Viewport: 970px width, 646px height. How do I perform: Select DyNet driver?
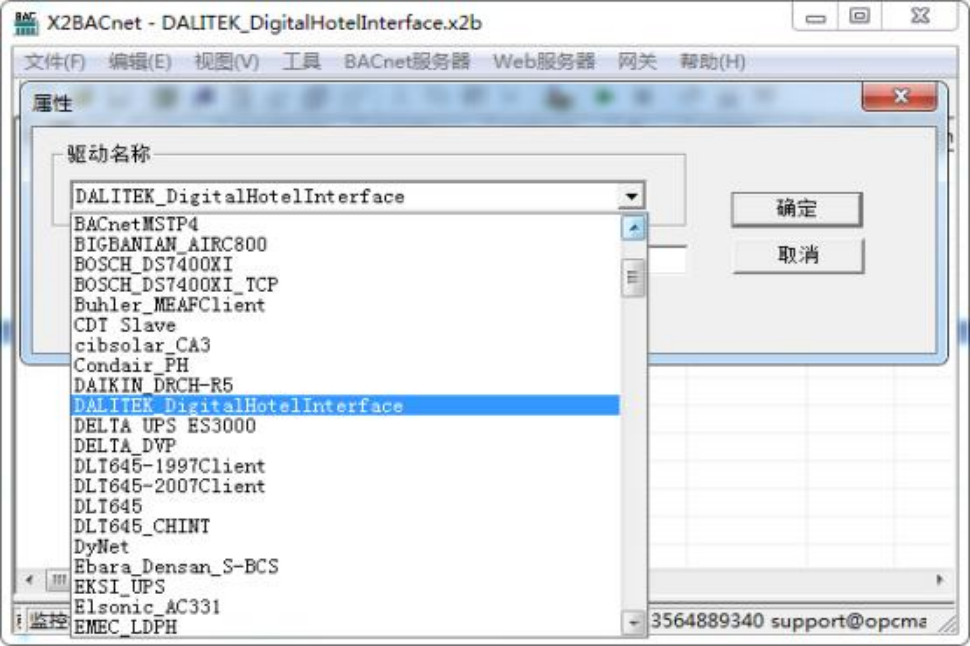[x=345, y=546]
